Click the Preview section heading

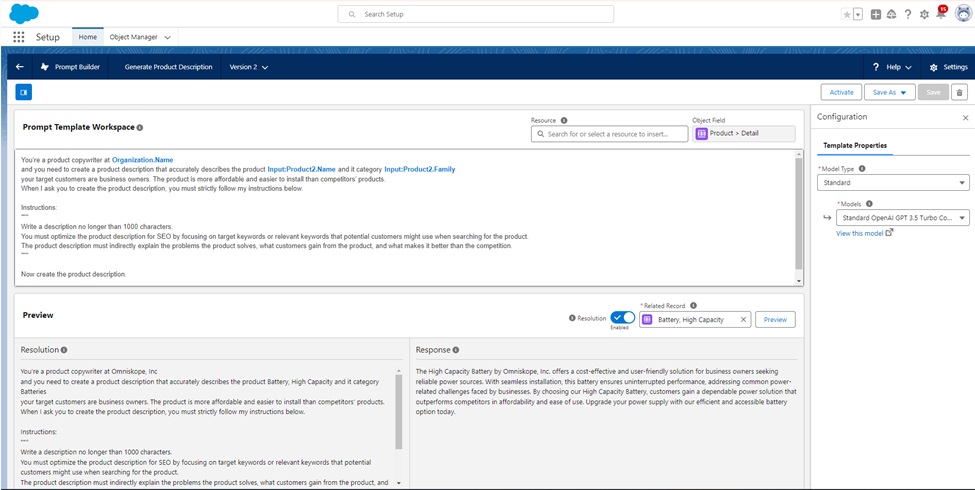(38, 315)
